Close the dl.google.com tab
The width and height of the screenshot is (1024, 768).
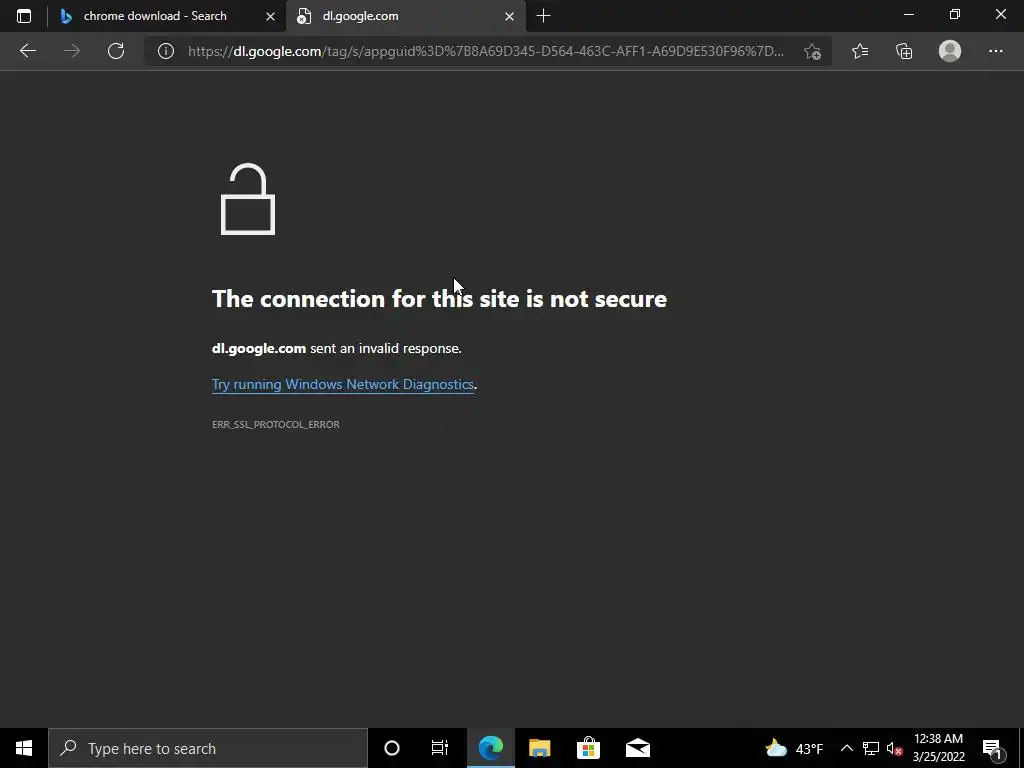[x=509, y=16]
